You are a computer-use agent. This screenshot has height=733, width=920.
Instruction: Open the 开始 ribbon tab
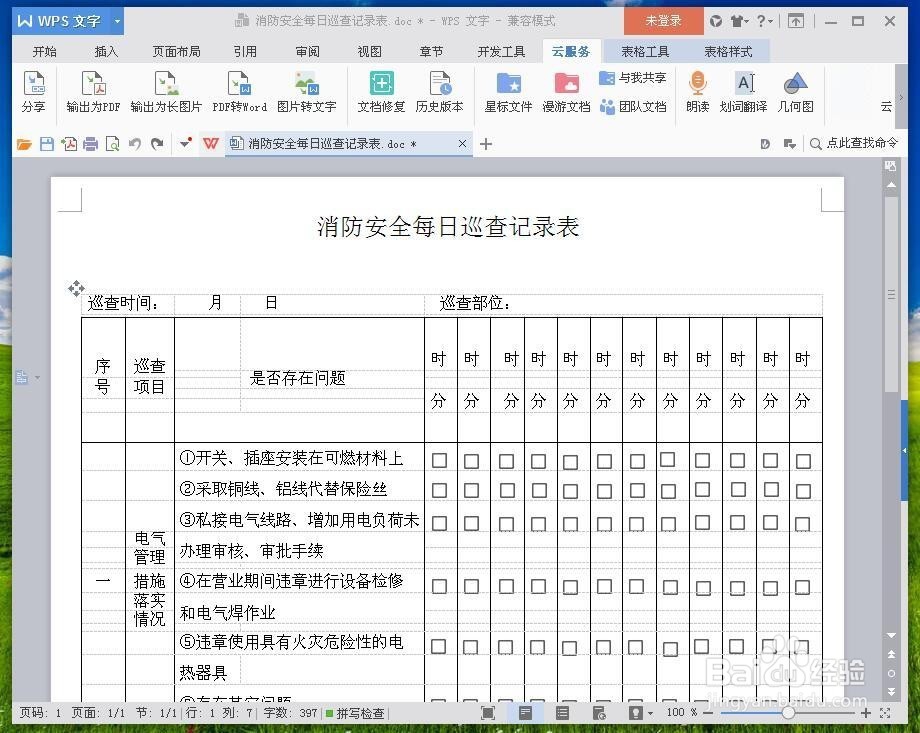[x=45, y=52]
